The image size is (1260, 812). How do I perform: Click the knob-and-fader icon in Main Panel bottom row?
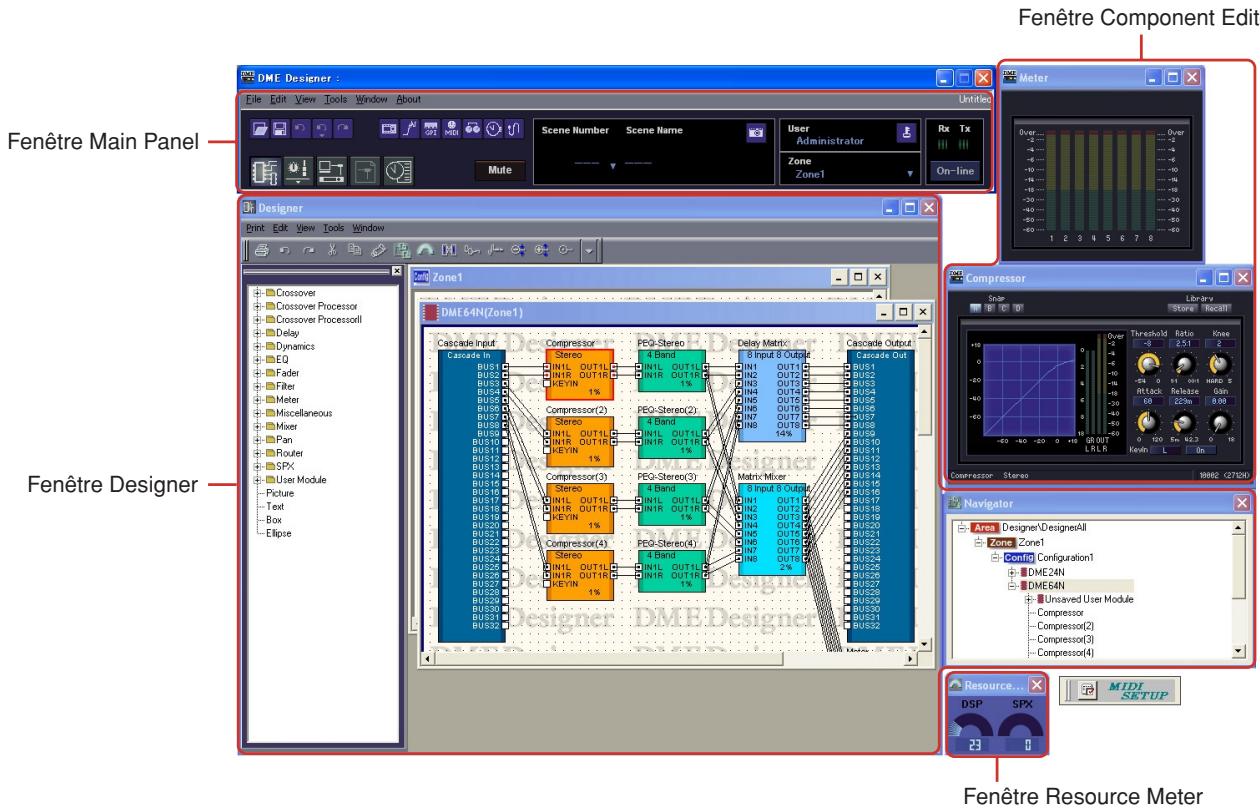298,170
